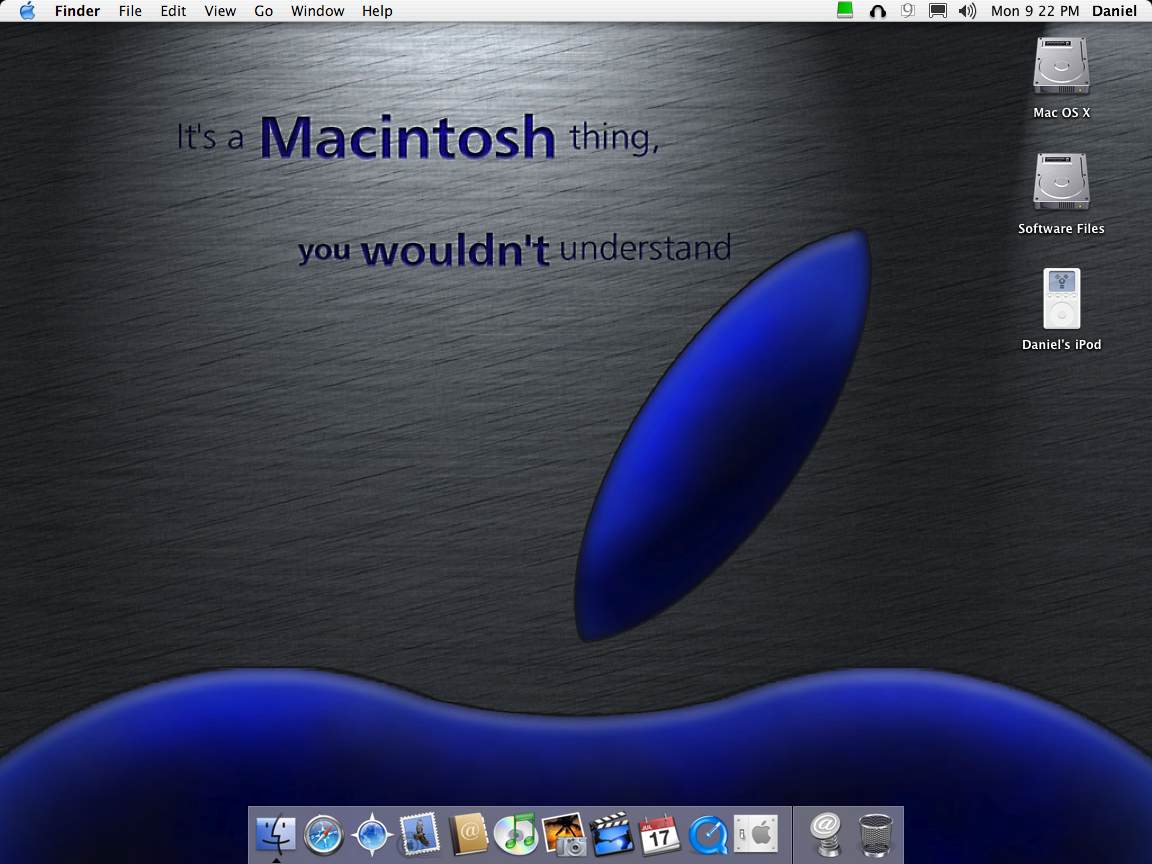Launch Safari from the Dock
The height and width of the screenshot is (864, 1152).
324,835
